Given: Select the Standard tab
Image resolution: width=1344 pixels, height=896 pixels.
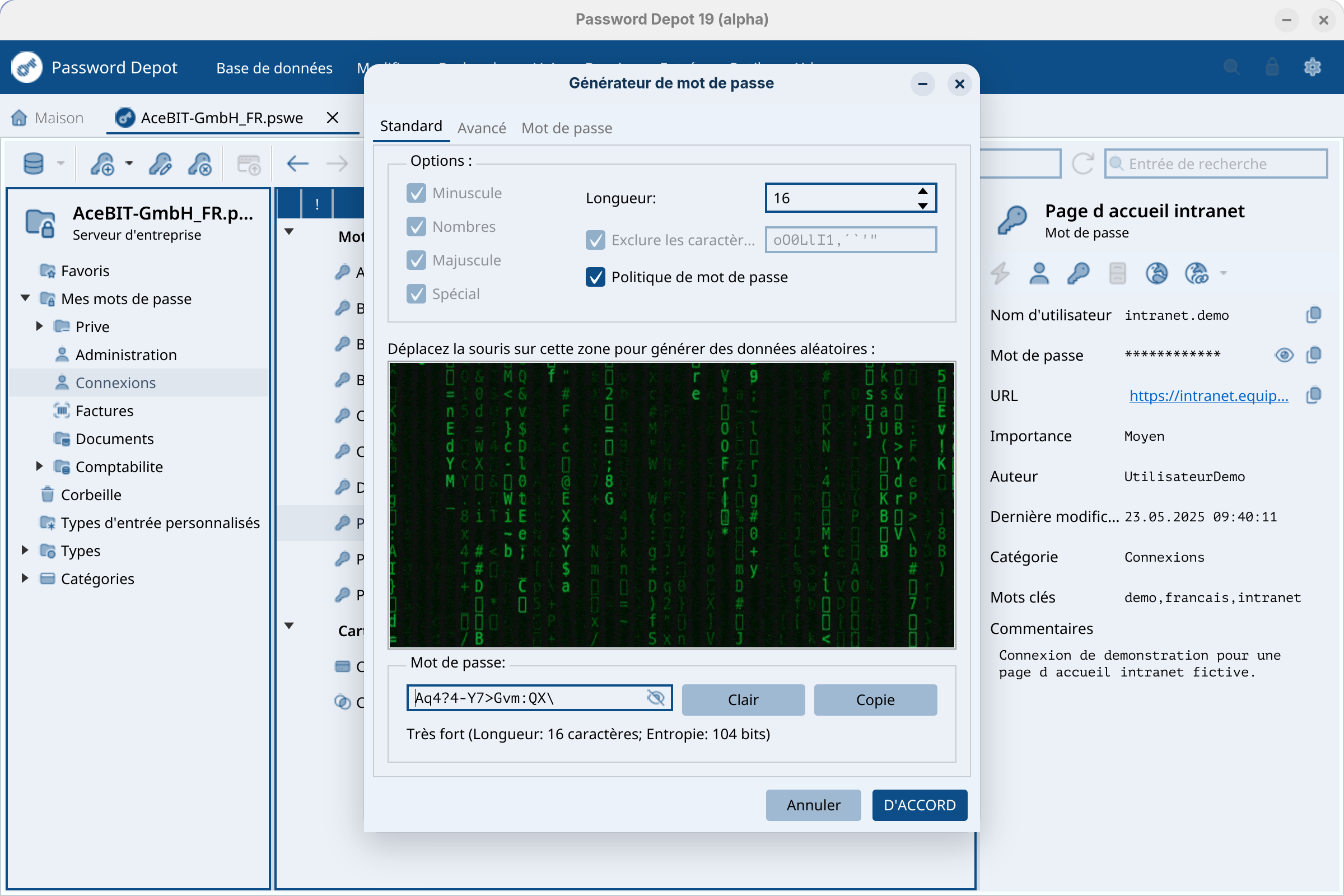Looking at the screenshot, I should point(411,127).
